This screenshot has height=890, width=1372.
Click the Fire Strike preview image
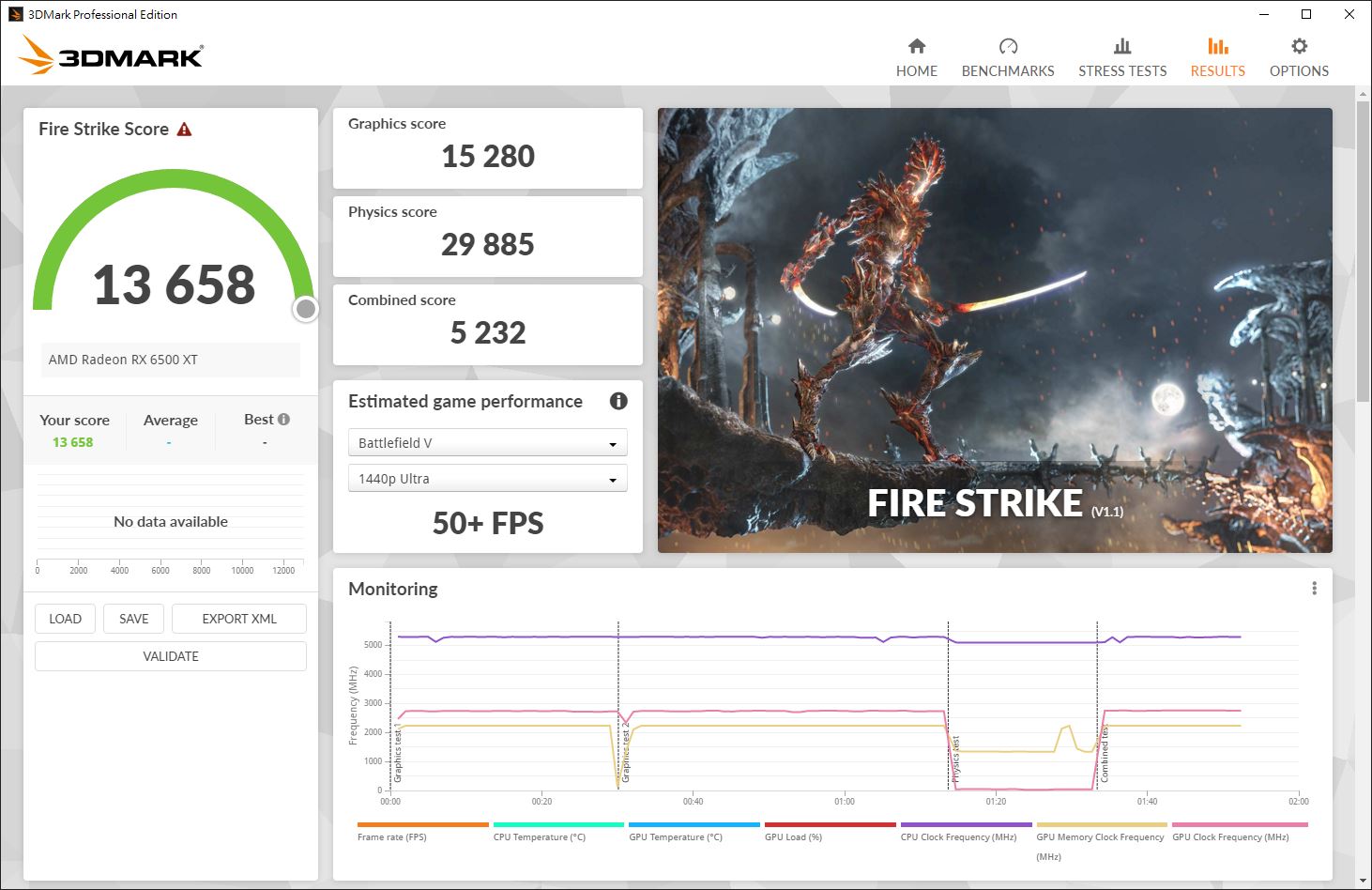click(995, 330)
